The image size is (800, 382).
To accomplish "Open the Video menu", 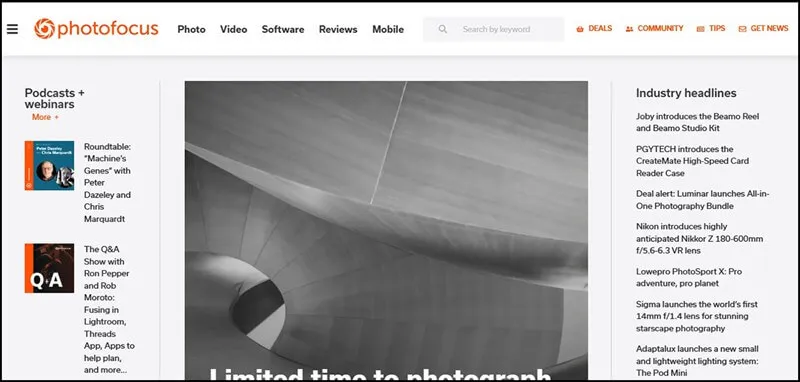I will [x=234, y=29].
